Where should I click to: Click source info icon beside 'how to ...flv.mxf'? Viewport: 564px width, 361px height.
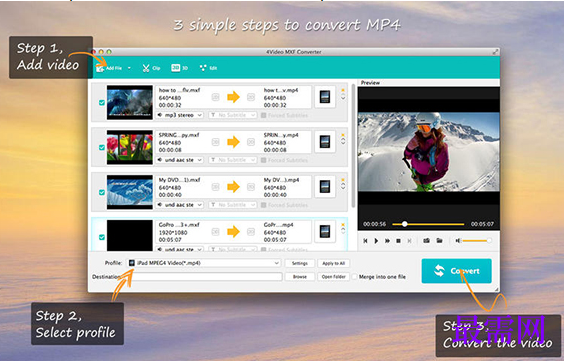click(215, 97)
